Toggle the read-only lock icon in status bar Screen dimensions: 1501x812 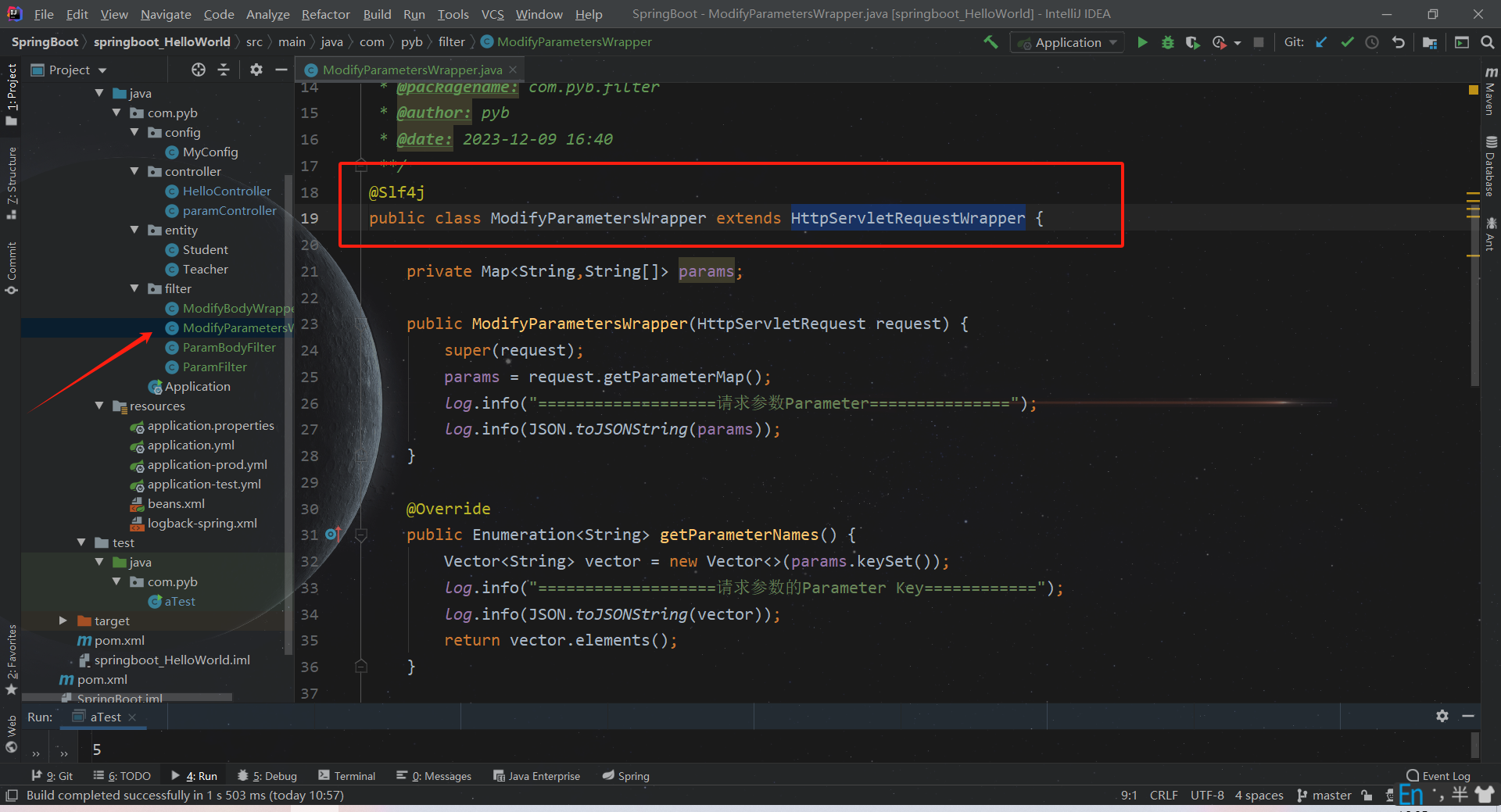pyautogui.click(x=1367, y=796)
